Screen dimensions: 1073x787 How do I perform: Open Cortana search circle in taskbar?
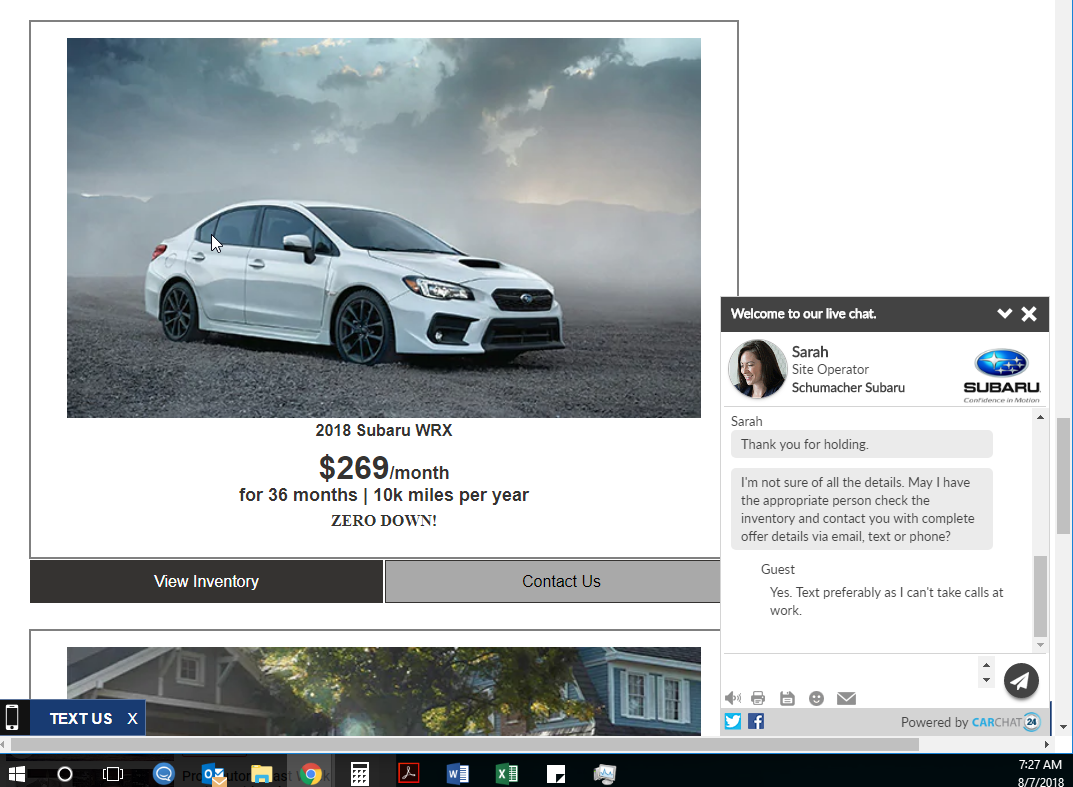64,774
